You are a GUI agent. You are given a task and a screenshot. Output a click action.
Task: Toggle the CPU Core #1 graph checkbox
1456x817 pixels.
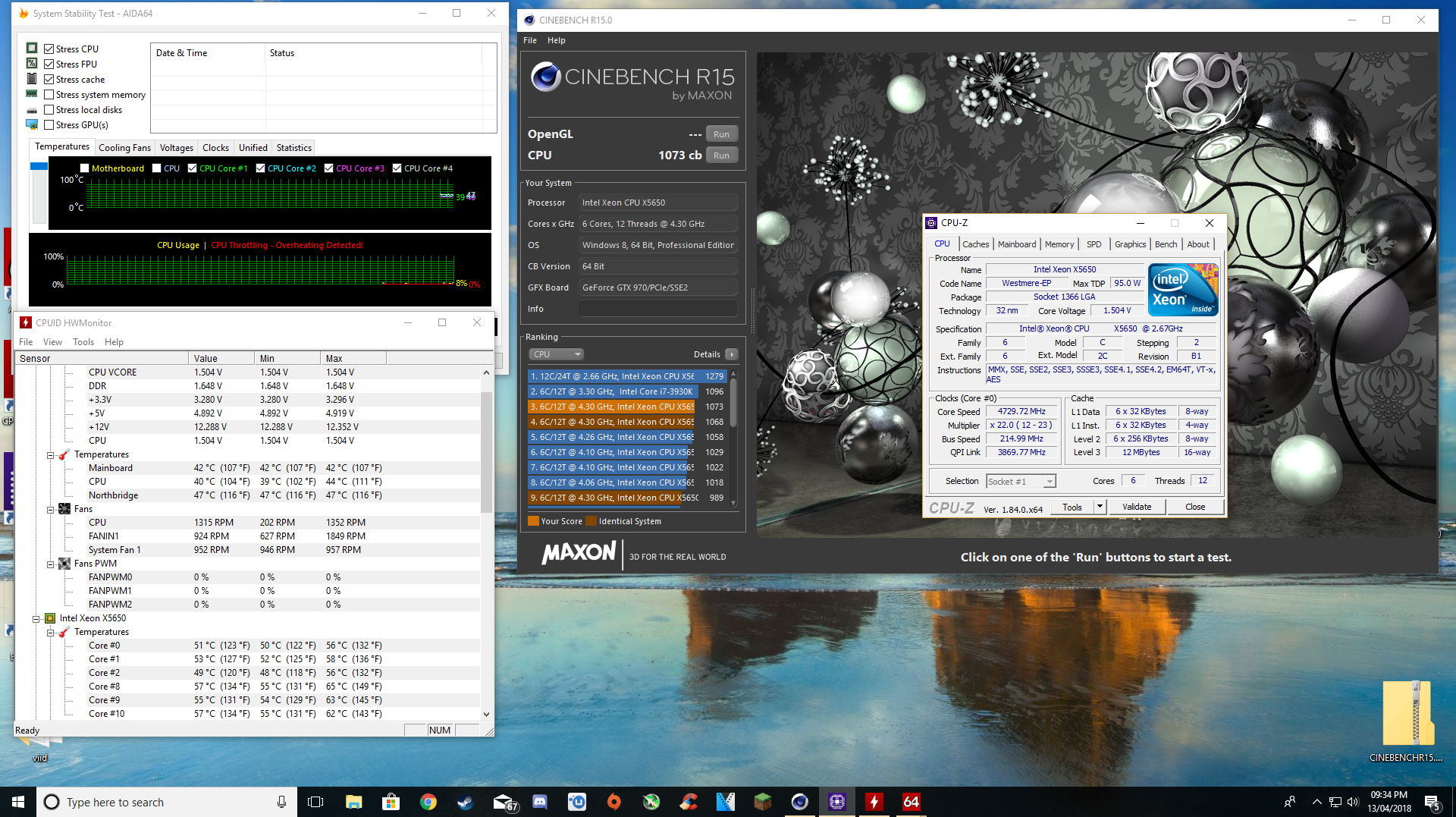pos(192,168)
